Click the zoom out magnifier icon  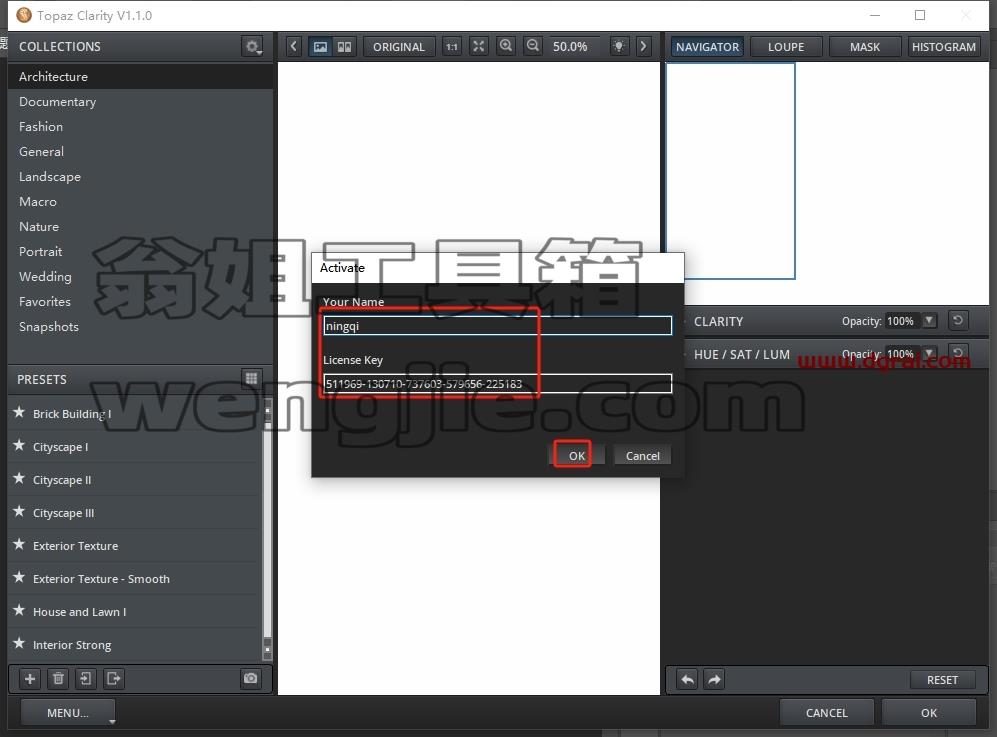[533, 46]
